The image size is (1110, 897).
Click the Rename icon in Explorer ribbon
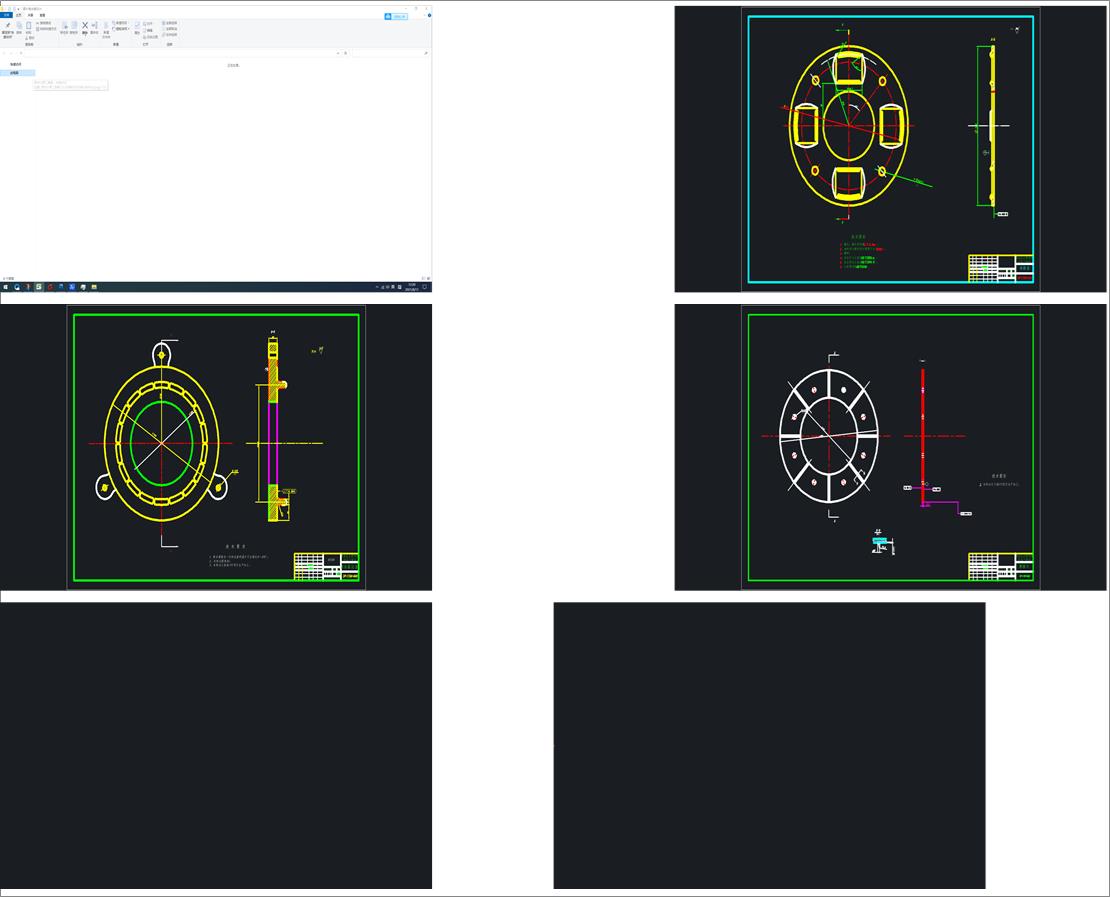click(x=94, y=28)
